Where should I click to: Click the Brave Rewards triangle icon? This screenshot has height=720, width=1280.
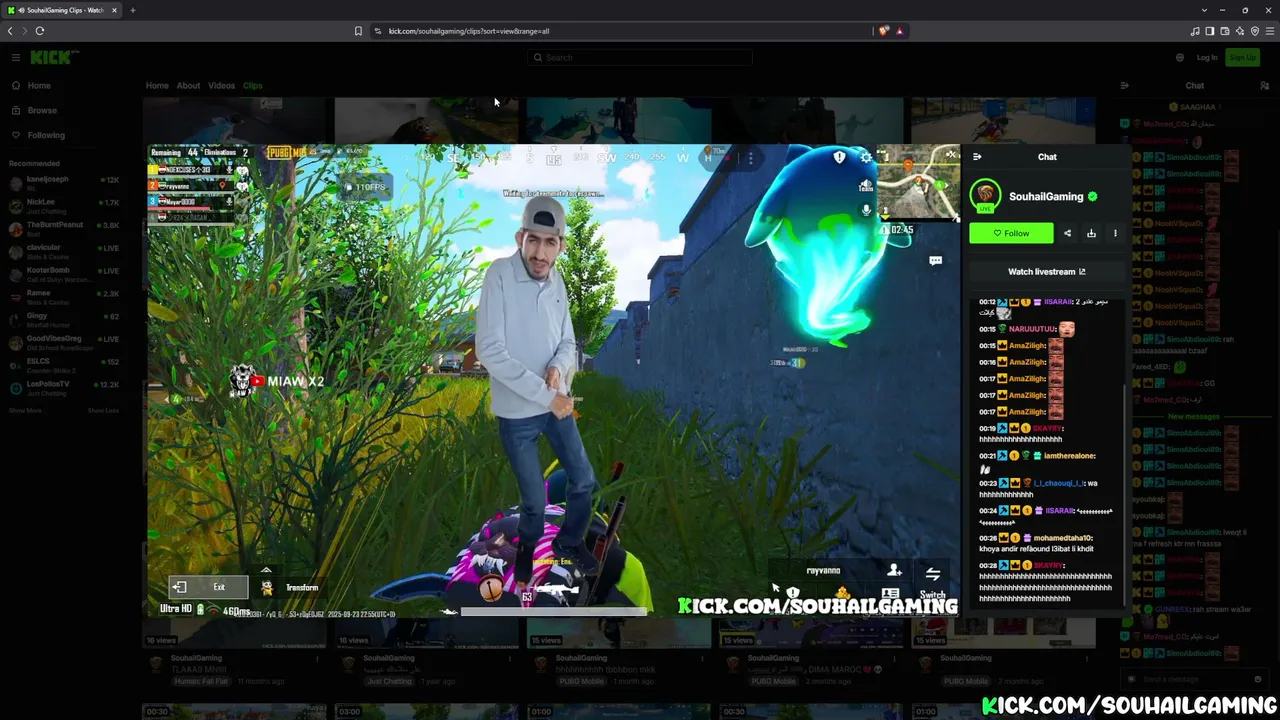[x=899, y=31]
